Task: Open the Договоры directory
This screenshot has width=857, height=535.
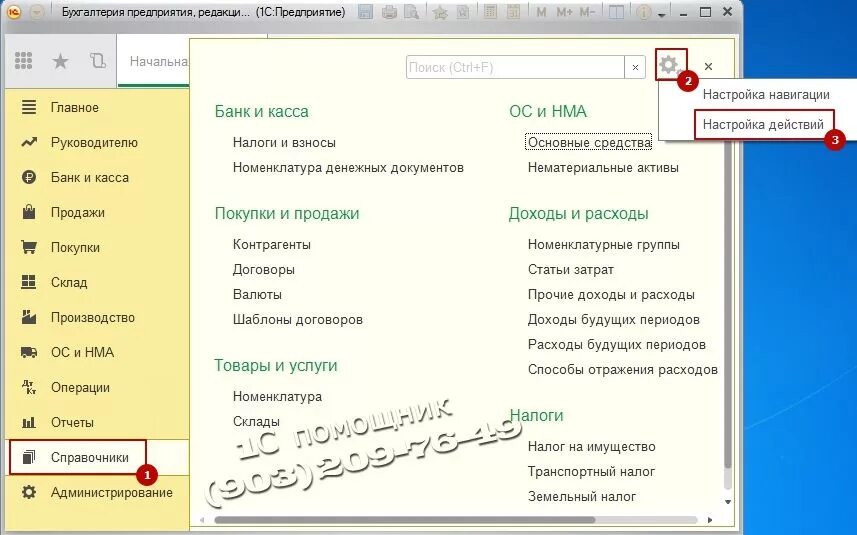Action: tap(263, 269)
